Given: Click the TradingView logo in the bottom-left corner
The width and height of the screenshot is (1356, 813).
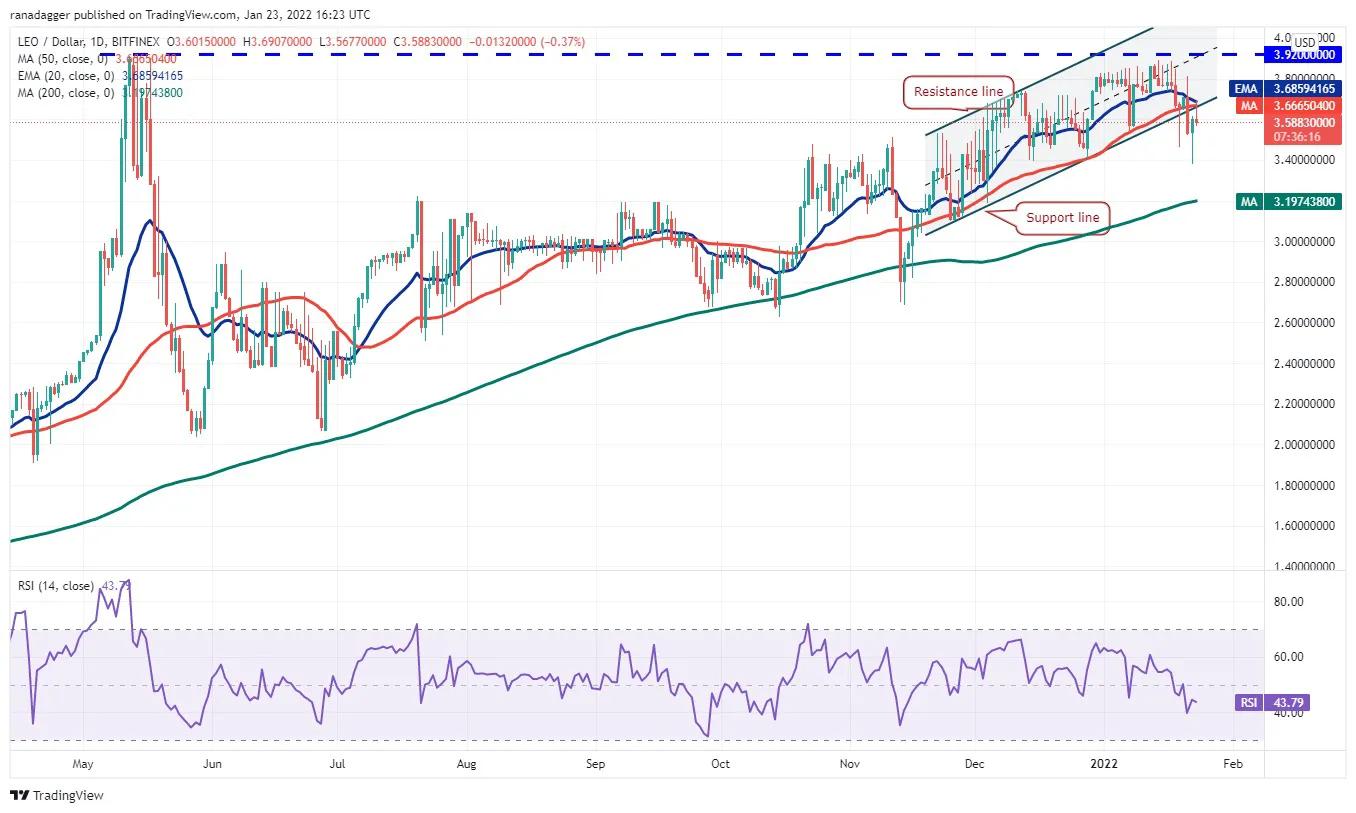Looking at the screenshot, I should 55,796.
